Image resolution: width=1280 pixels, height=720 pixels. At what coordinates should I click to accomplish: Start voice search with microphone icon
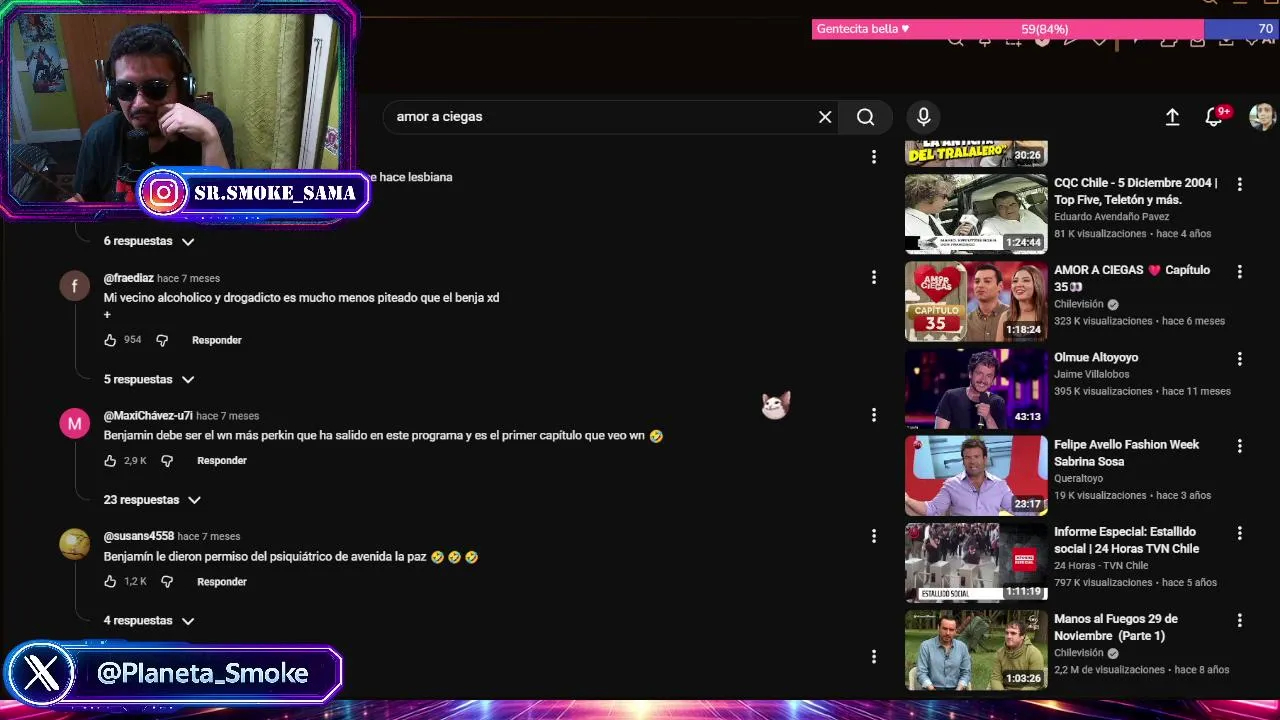tap(924, 117)
